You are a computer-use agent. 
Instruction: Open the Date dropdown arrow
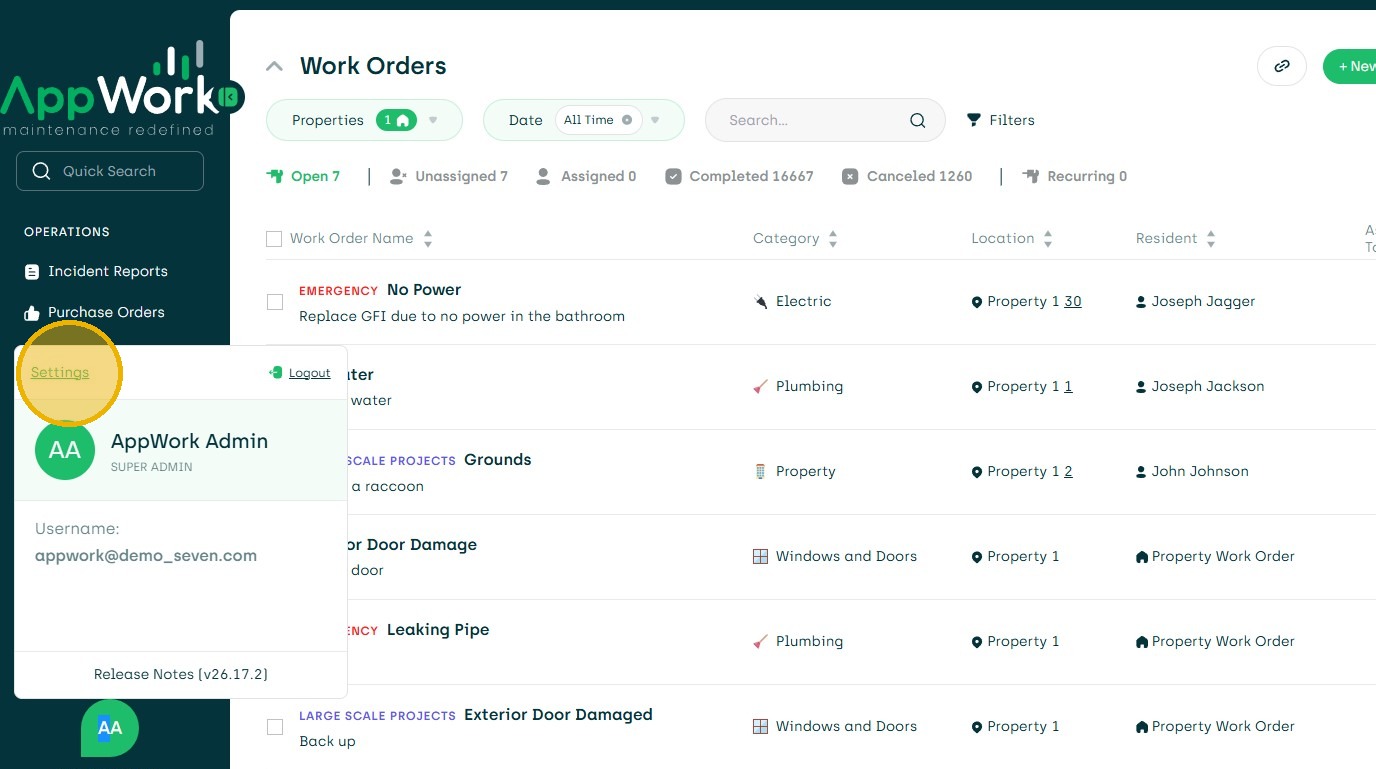(x=655, y=120)
